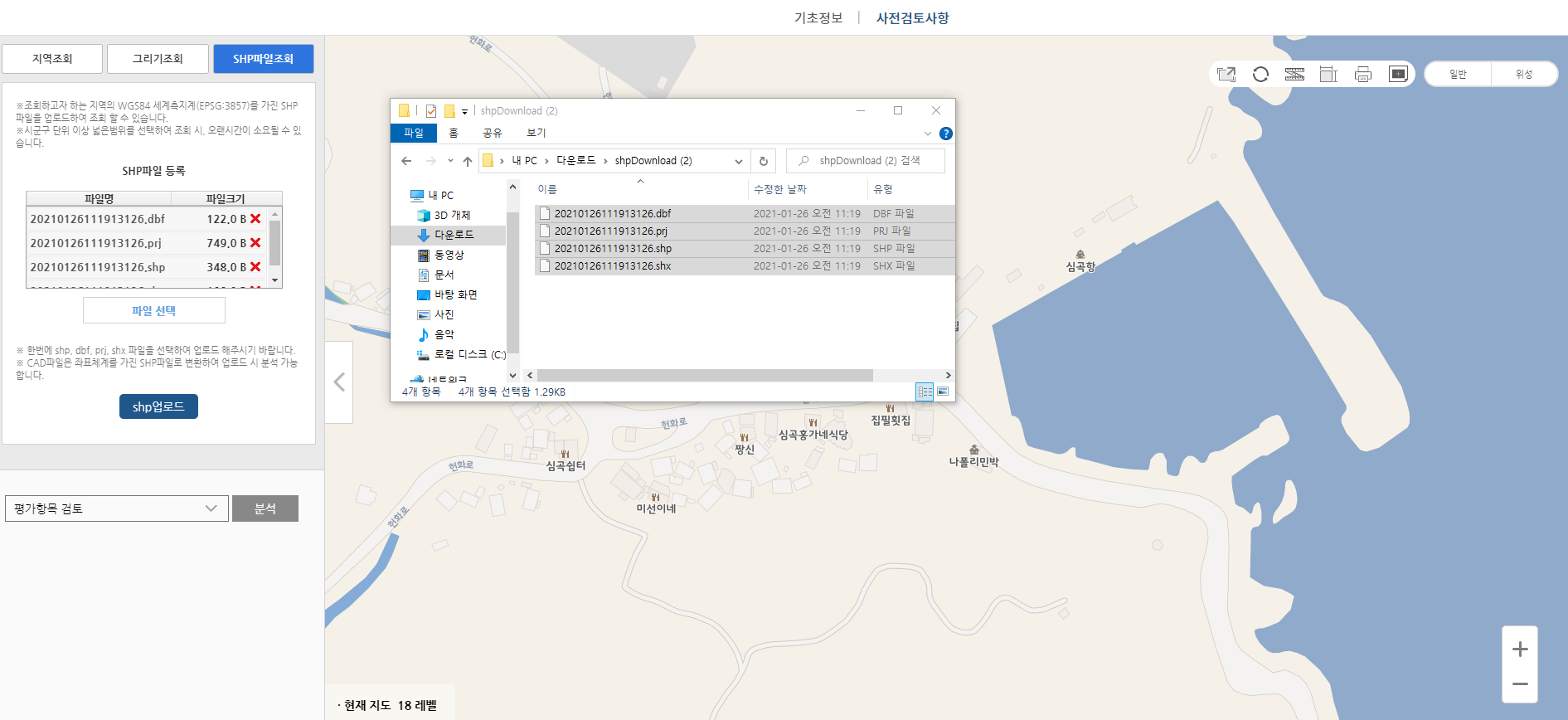1568x720 pixels.
Task: Zoom in the map with plus button
Action: (1519, 649)
